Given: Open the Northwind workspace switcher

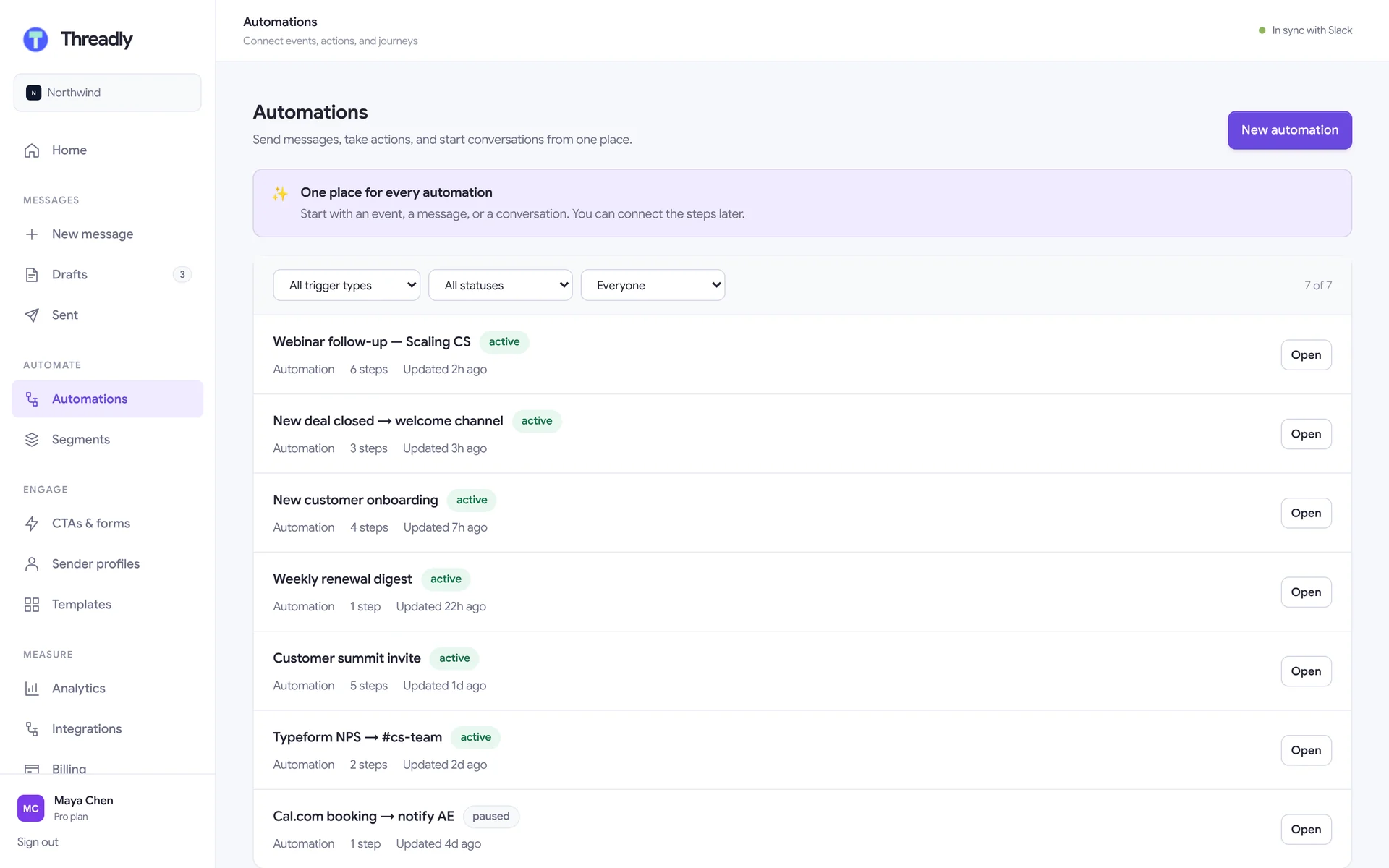Looking at the screenshot, I should point(108,93).
